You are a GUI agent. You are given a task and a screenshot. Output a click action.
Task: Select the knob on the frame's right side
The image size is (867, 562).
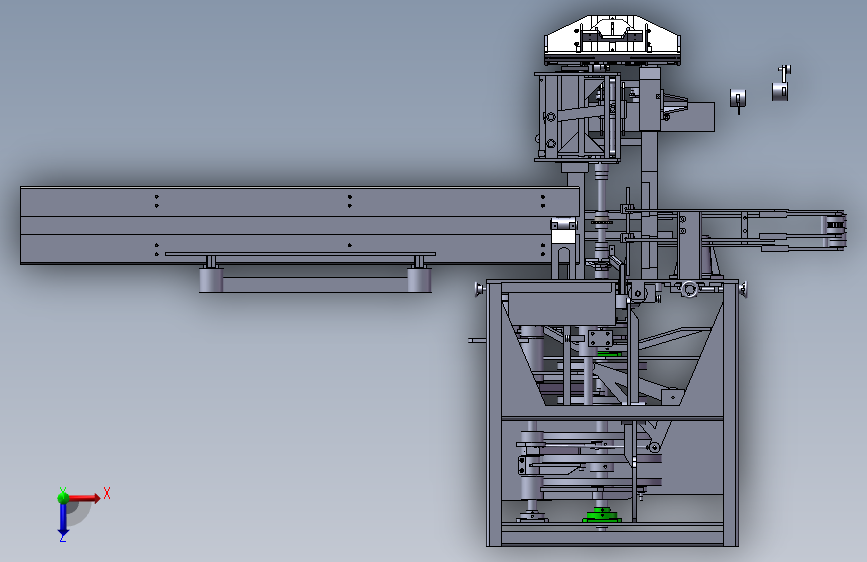743,289
